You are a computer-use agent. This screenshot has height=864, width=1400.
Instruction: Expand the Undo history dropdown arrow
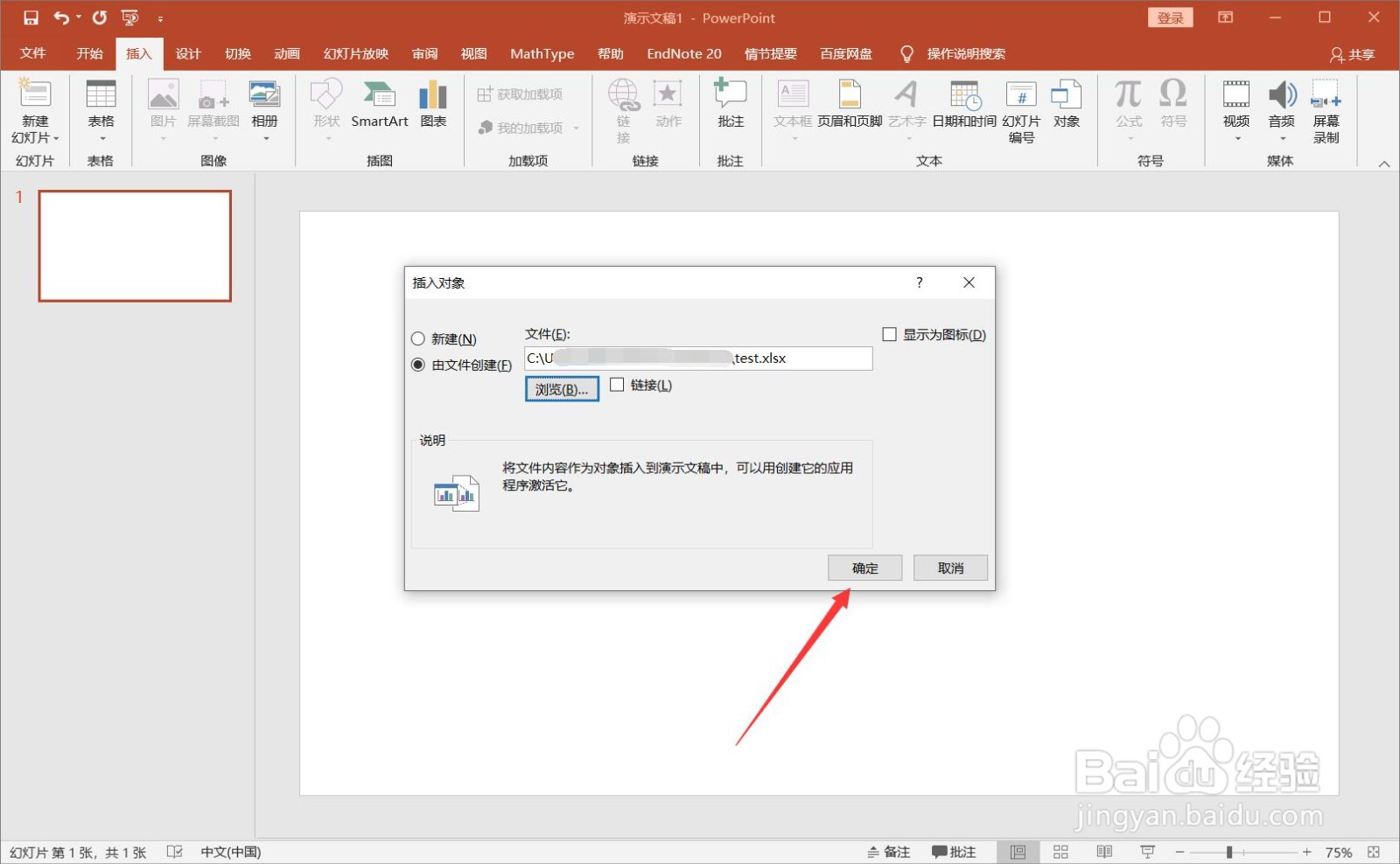coord(79,17)
